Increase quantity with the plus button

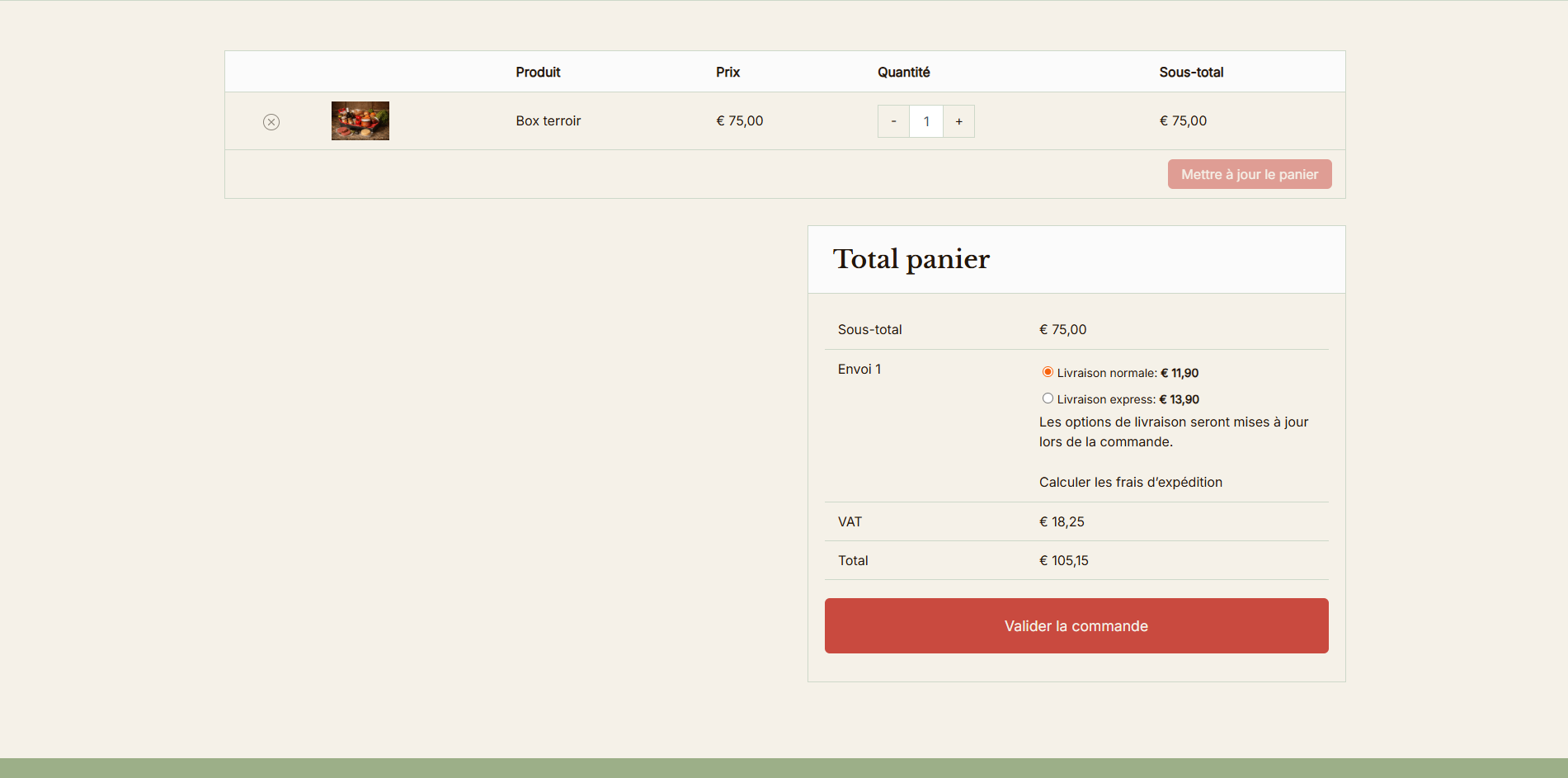coord(958,121)
